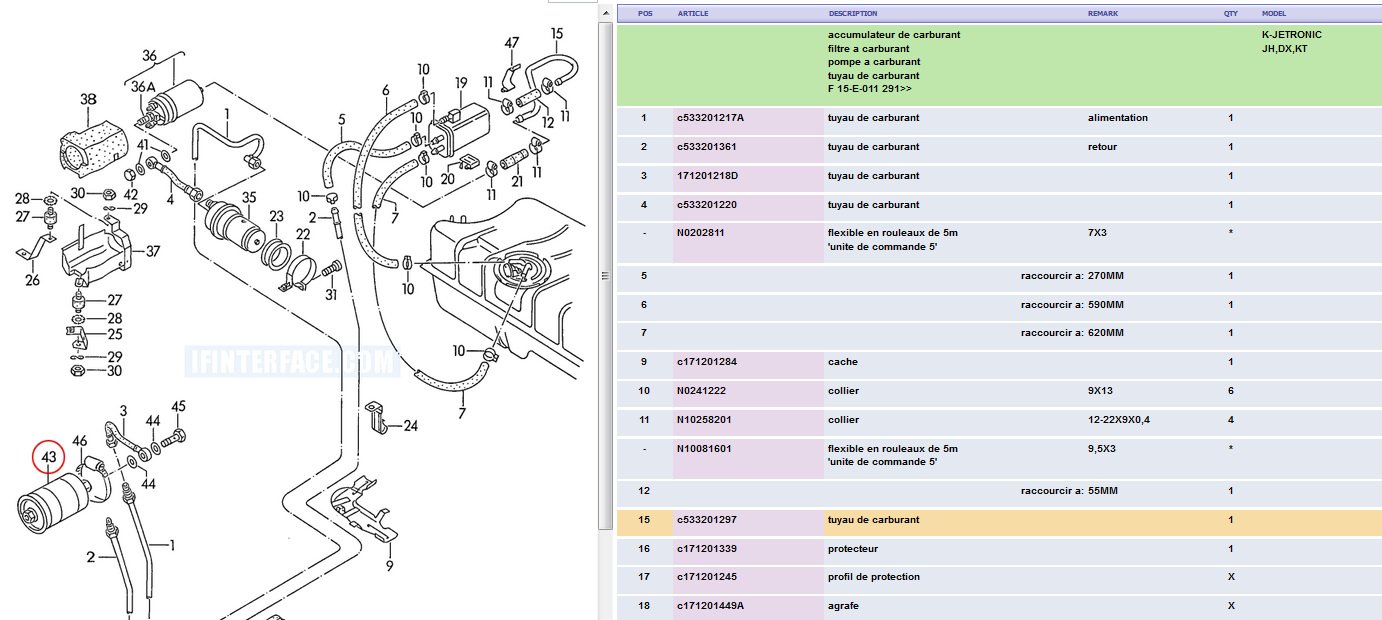This screenshot has width=1382, height=620.
Task: Click the '9X13' collier remark cell
Action: [x=1100, y=391]
